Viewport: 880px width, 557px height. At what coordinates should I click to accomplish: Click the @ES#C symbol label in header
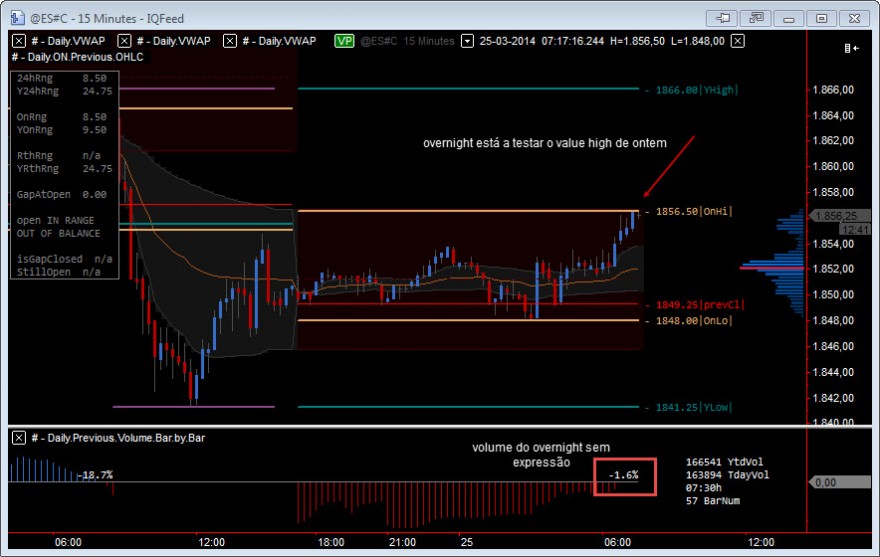pyautogui.click(x=378, y=41)
